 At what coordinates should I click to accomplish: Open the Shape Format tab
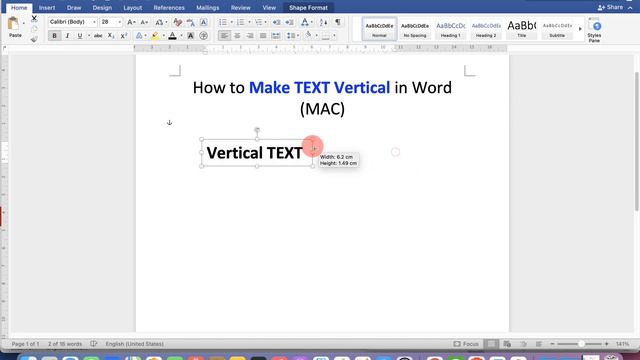pyautogui.click(x=308, y=8)
